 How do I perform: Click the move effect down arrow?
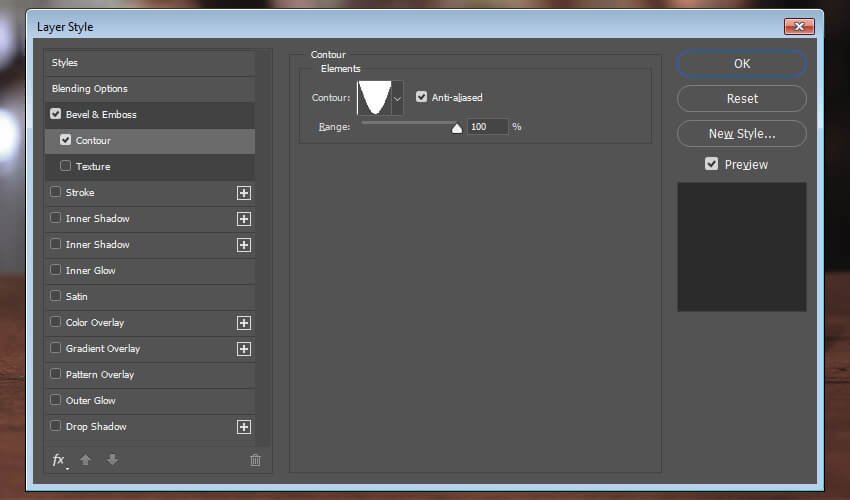coord(112,460)
